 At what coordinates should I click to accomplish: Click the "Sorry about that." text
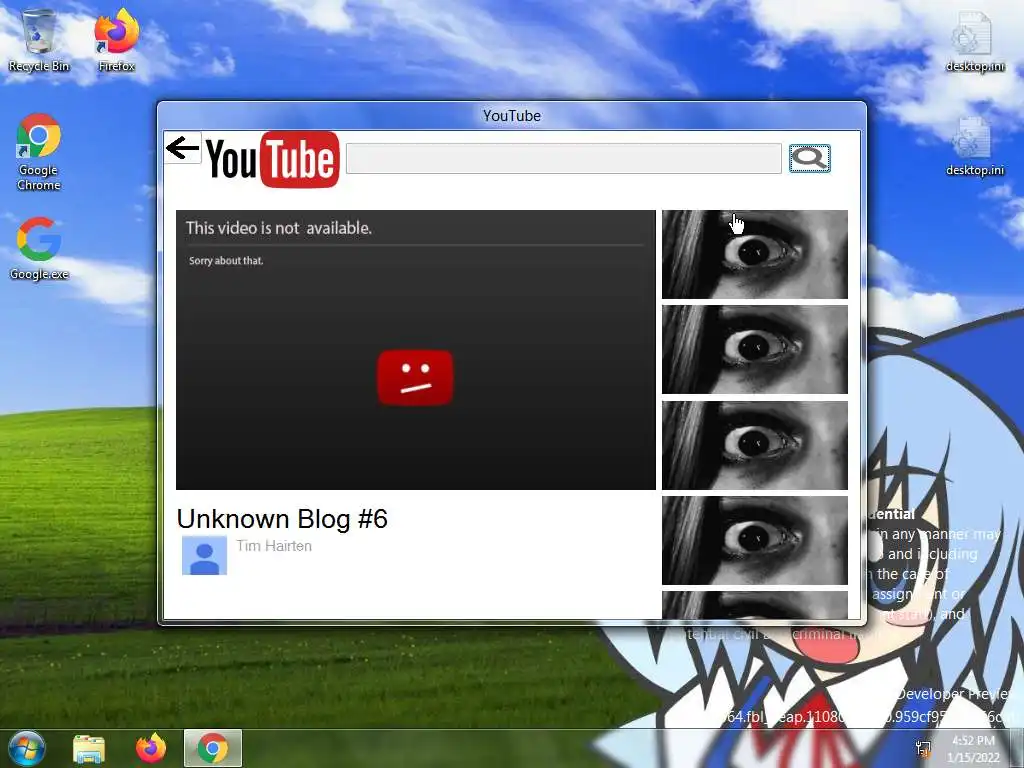(226, 261)
